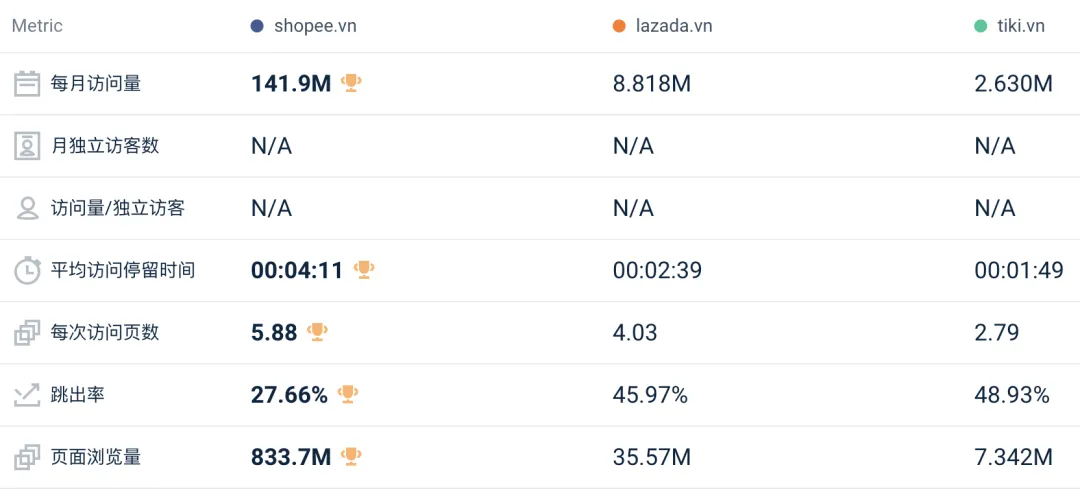This screenshot has height=489, width=1080.
Task: Click the calendar icon beside 每月访问量
Action: pyautogui.click(x=27, y=84)
